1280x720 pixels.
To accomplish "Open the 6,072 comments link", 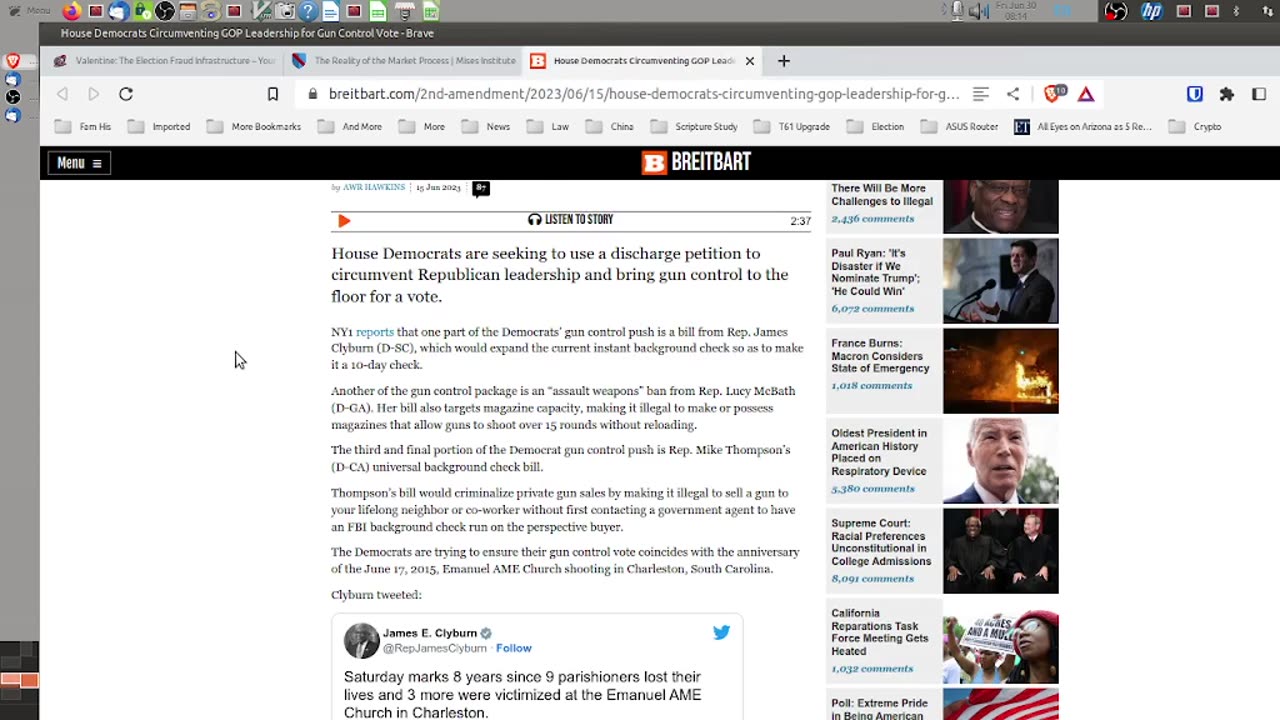I will 873,309.
